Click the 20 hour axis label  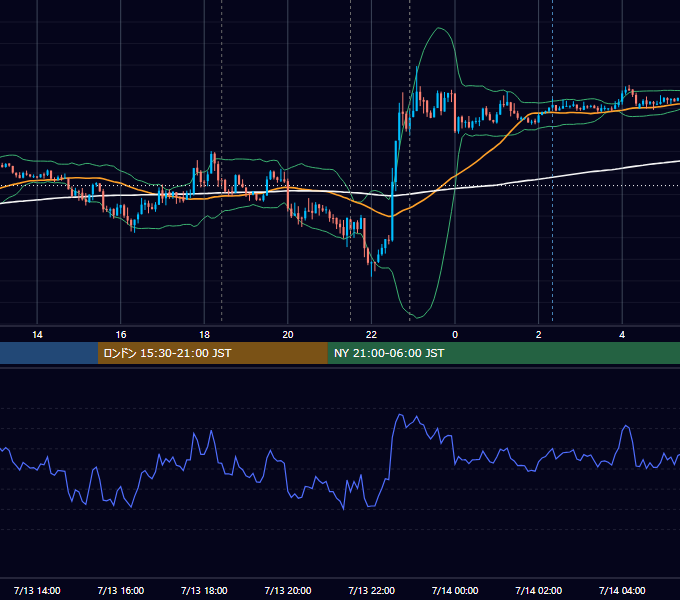[288, 335]
